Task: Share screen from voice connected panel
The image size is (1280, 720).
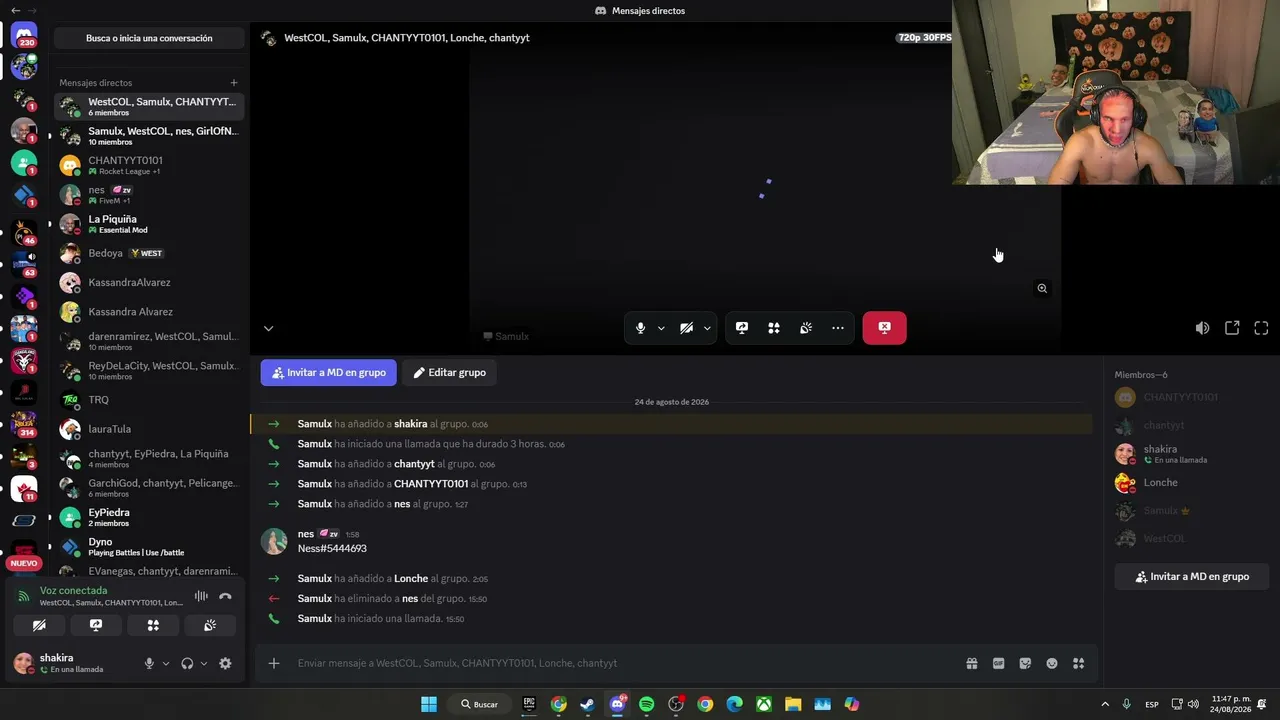Action: pos(96,625)
